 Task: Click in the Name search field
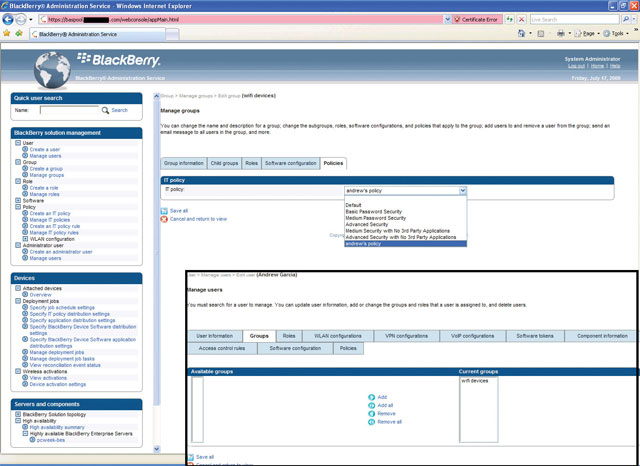[69, 110]
